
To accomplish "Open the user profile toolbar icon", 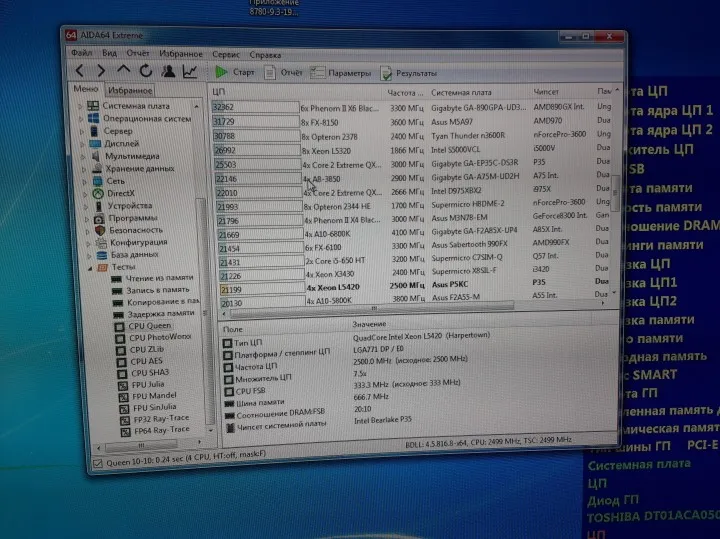I will [168, 71].
